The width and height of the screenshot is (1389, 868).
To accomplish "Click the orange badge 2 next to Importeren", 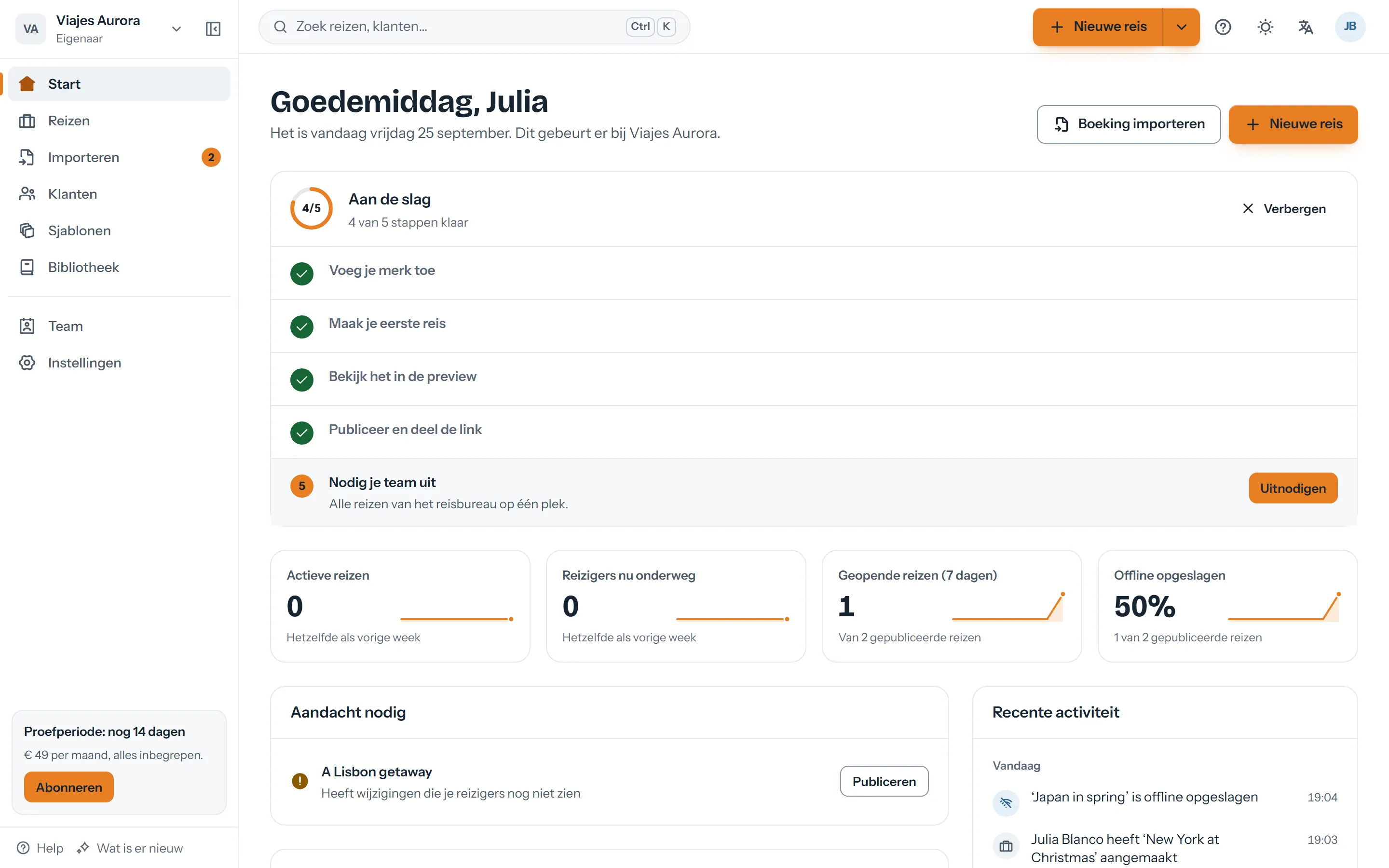I will 211,157.
